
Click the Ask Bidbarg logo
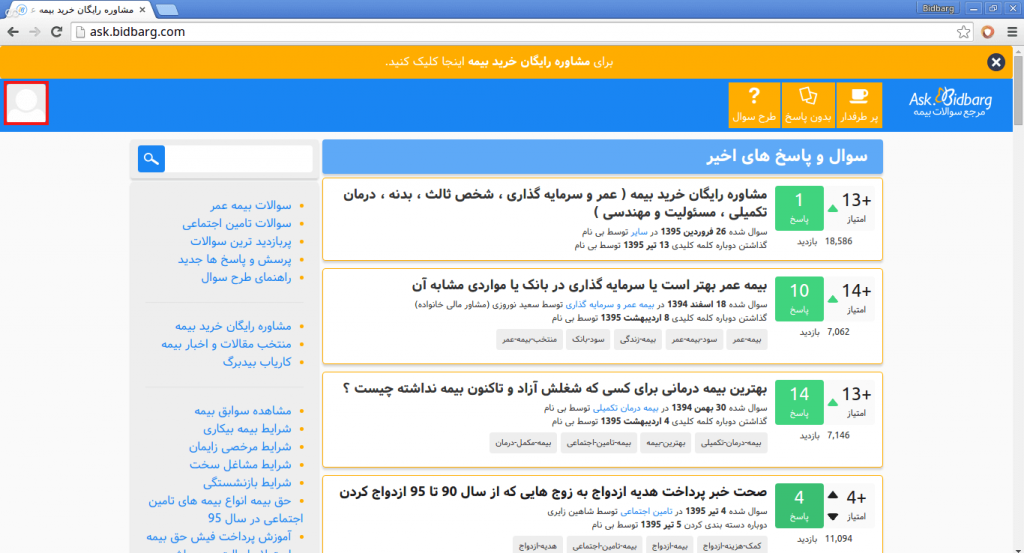(950, 103)
